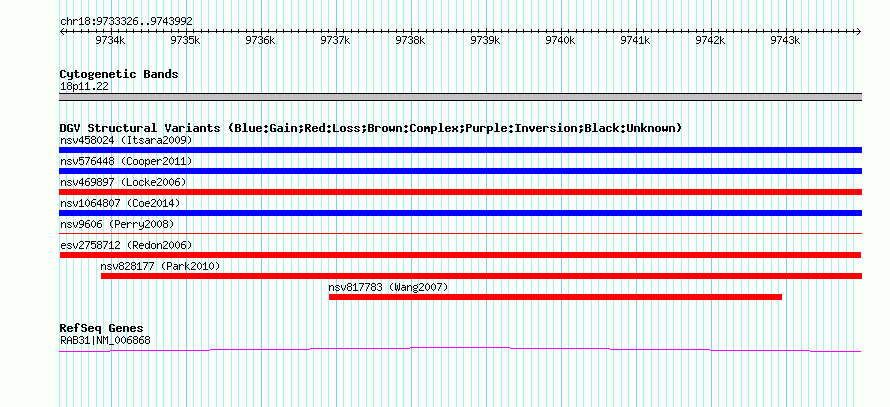Image resolution: width=890 pixels, height=407 pixels.
Task: Select the red bar under nsv828177
Action: [x=481, y=276]
